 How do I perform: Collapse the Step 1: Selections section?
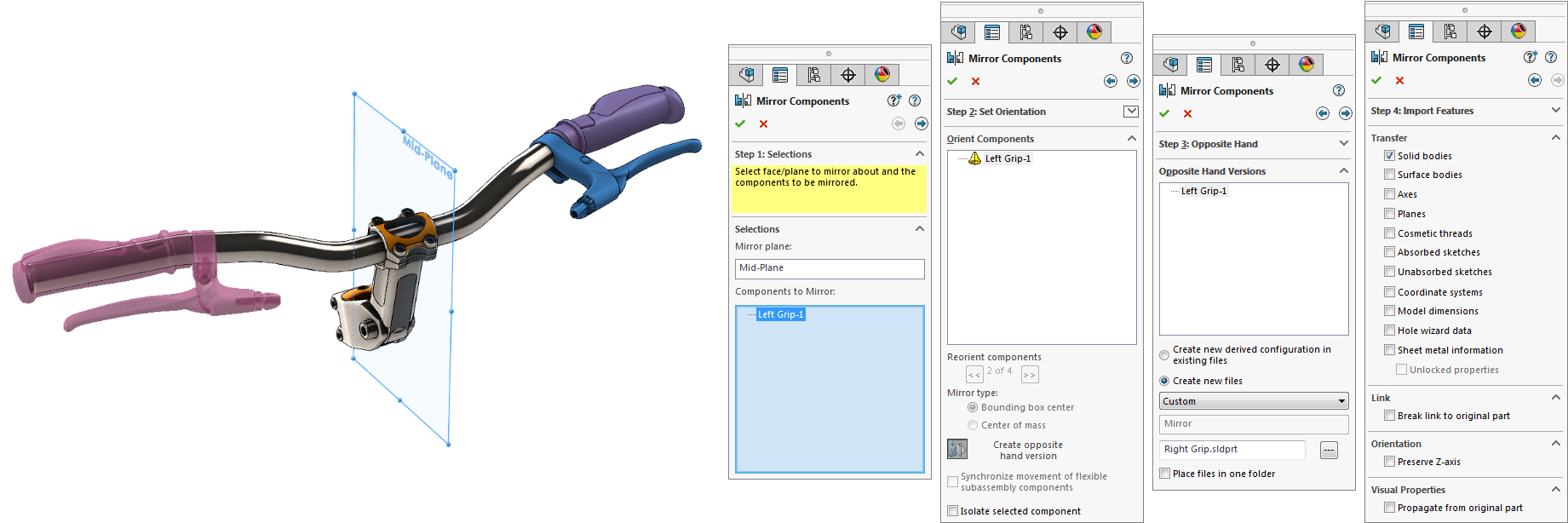pos(920,154)
